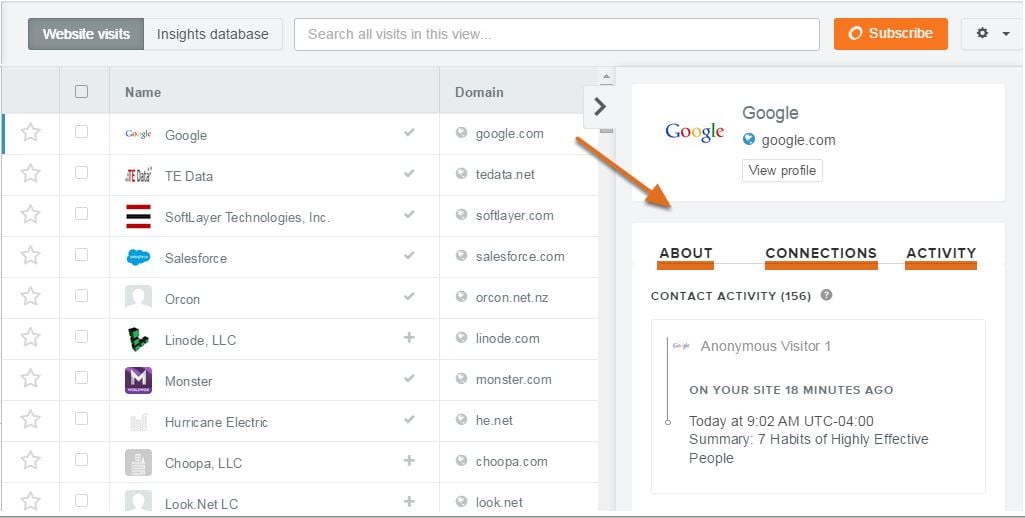Click the globe icon beside tedata.net
The width and height of the screenshot is (1025, 518).
462,173
